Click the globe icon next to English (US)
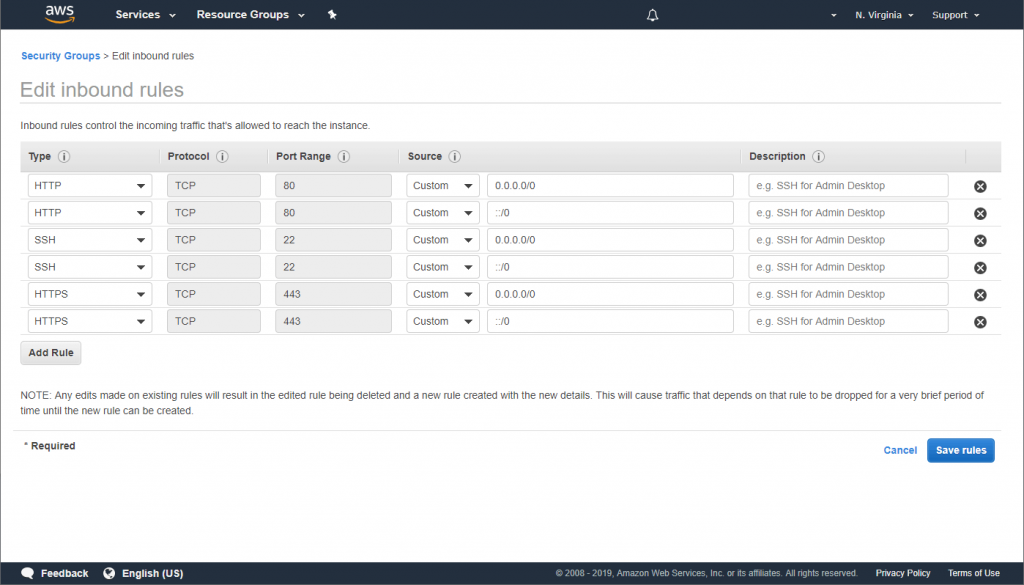This screenshot has height=585, width=1024. coord(108,572)
